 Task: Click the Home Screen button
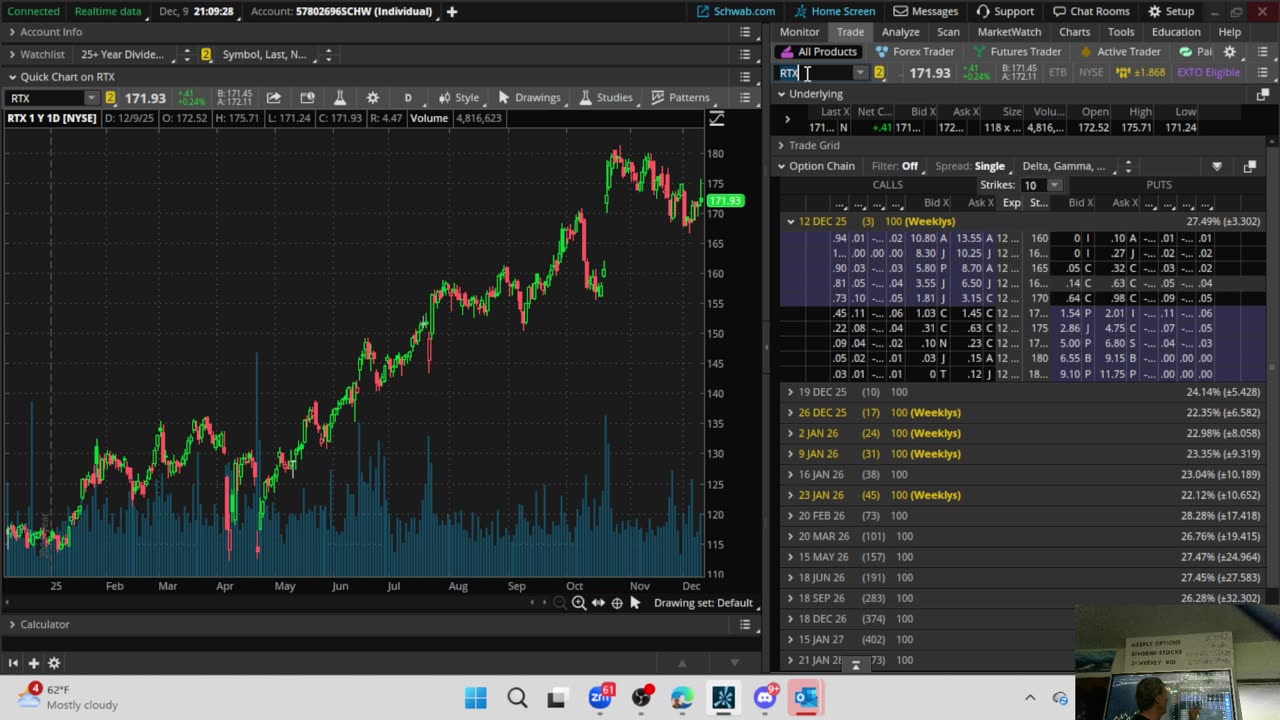835,11
